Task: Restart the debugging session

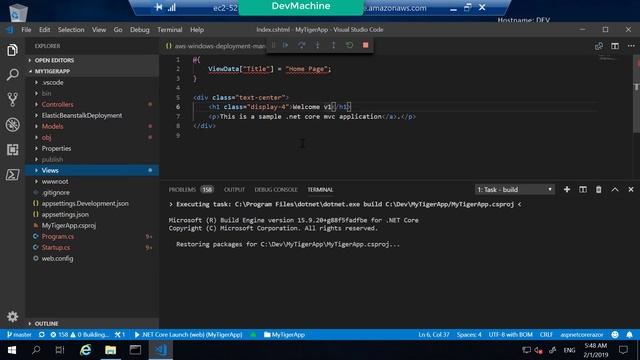Action: [349, 45]
